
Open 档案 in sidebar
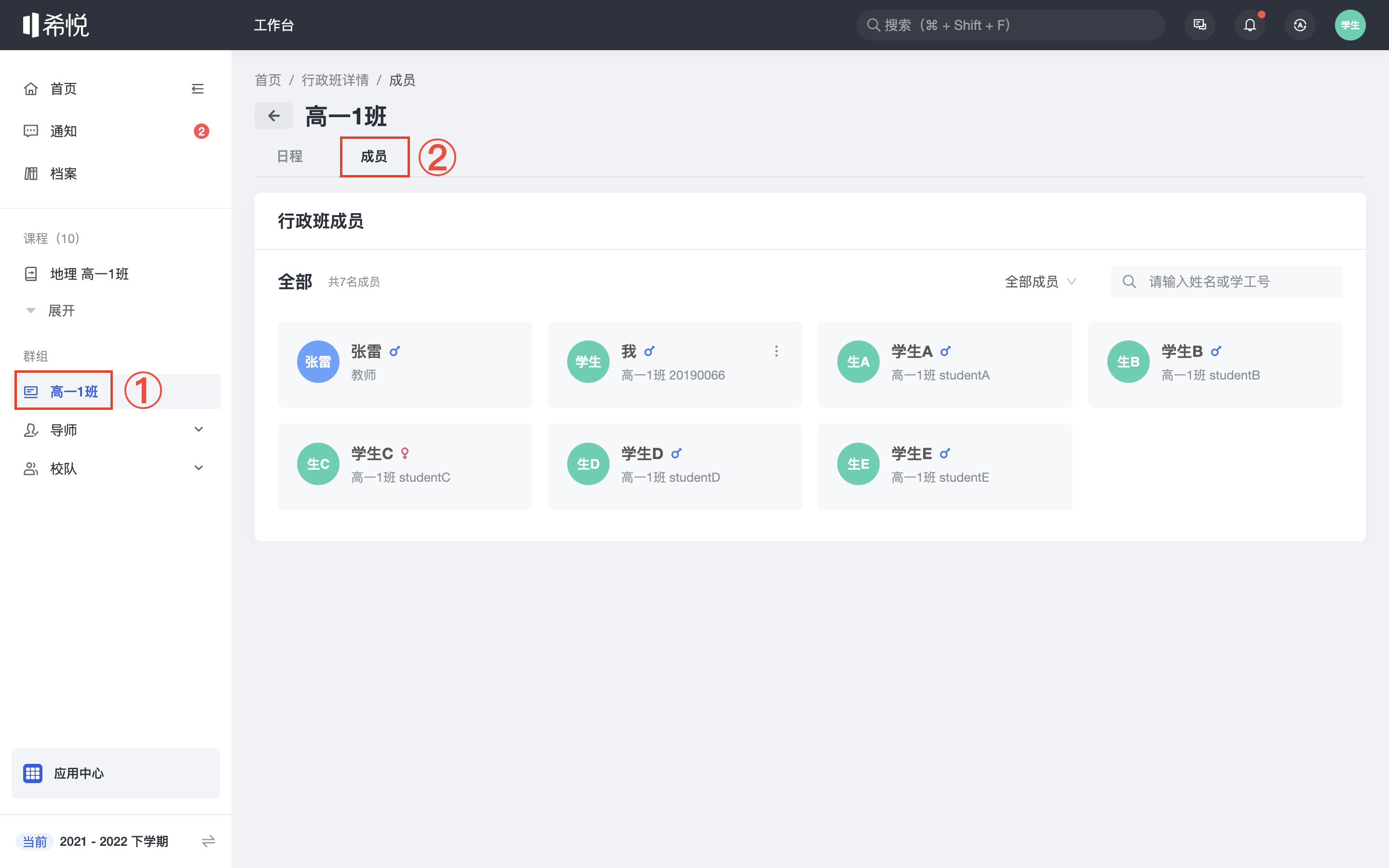point(63,174)
